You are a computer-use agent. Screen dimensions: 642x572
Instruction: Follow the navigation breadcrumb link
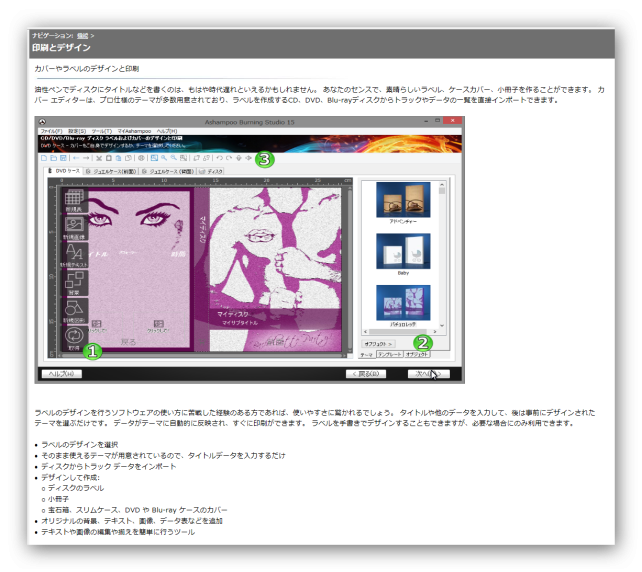tap(82, 36)
